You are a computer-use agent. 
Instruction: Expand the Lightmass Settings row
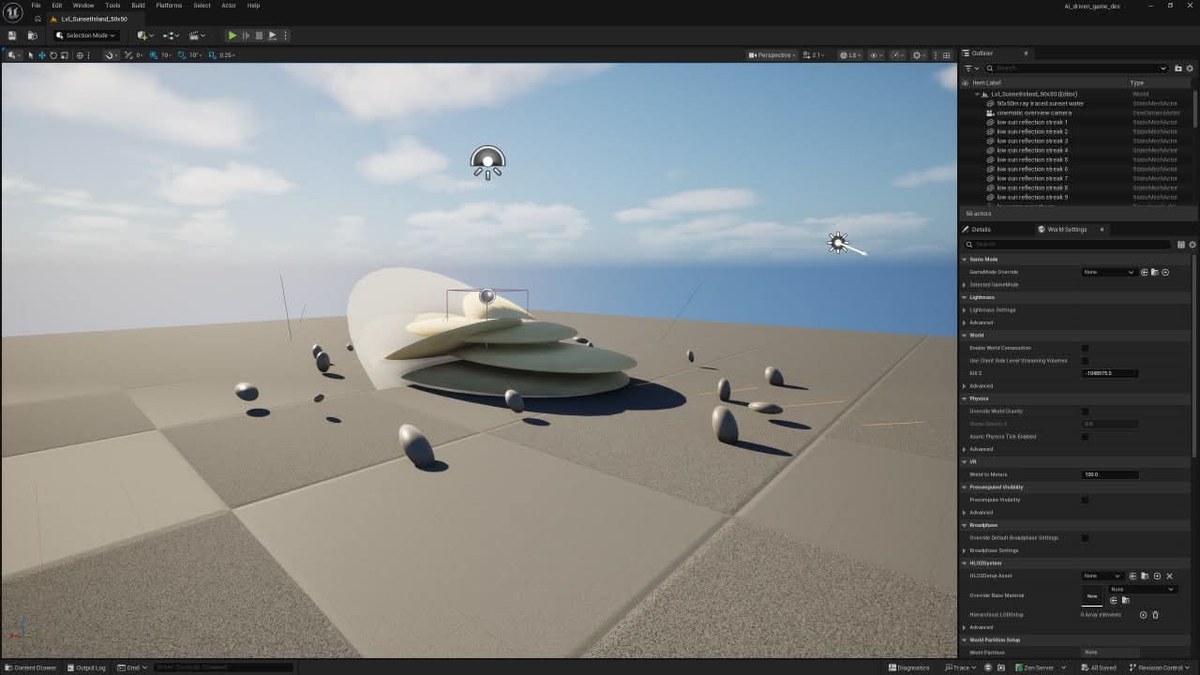point(965,310)
